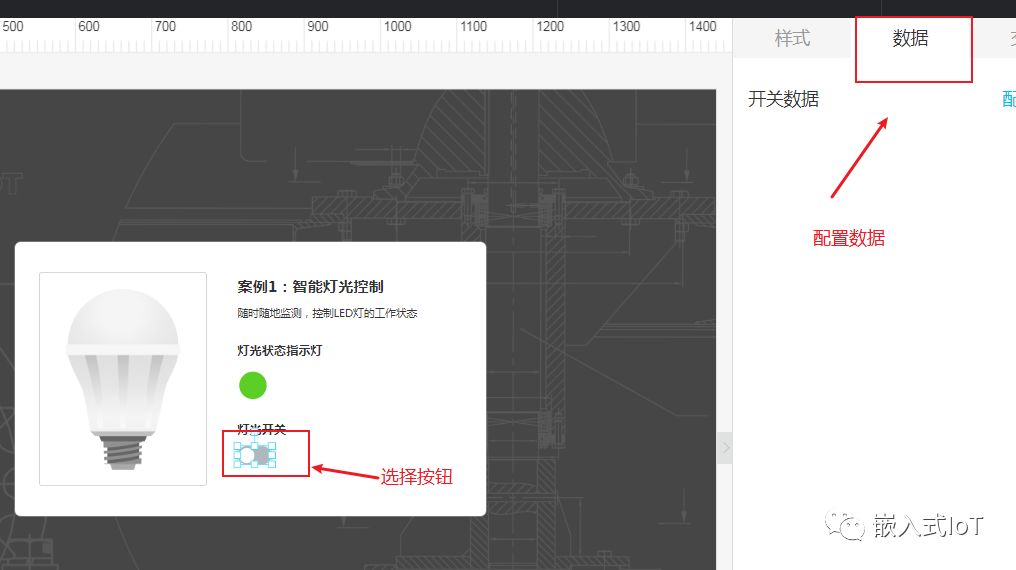
Task: Select the 灯光状态指示灯 label
Action: click(x=279, y=351)
